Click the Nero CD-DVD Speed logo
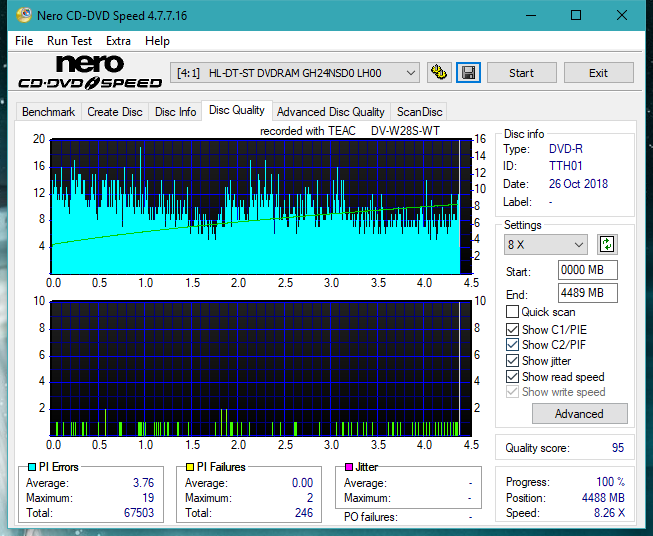The width and height of the screenshot is (653, 536). (90, 72)
